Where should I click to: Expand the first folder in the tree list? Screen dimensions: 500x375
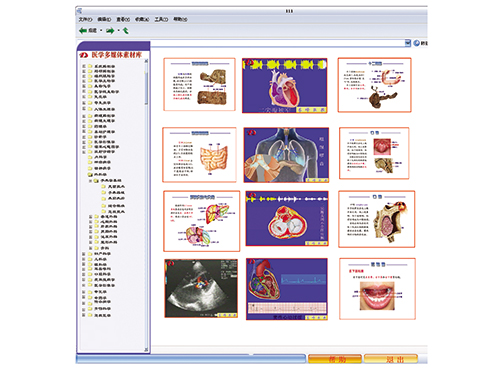[x=84, y=66]
